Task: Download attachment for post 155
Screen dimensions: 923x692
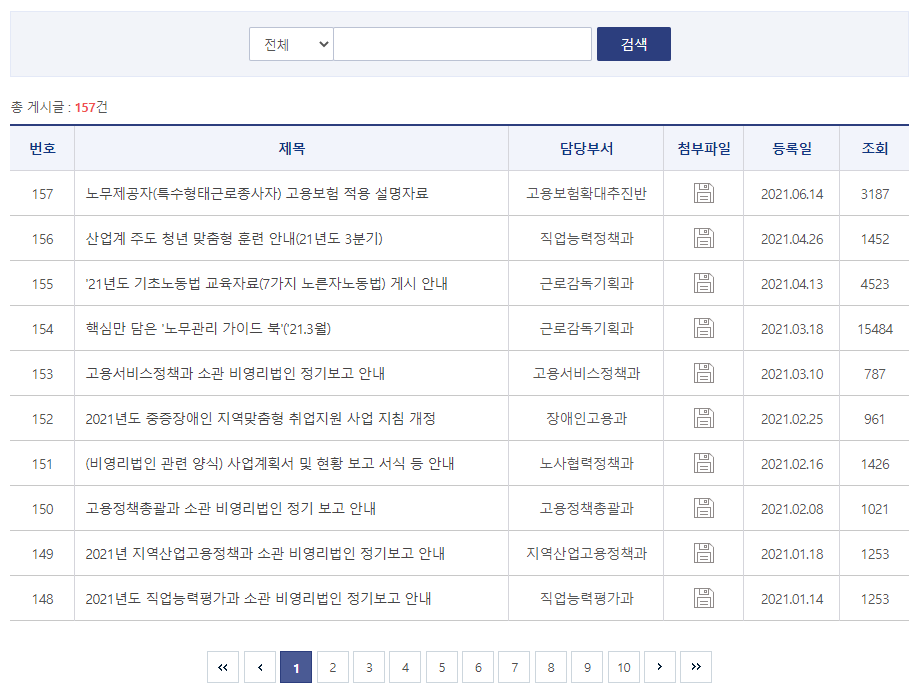Action: (x=703, y=283)
